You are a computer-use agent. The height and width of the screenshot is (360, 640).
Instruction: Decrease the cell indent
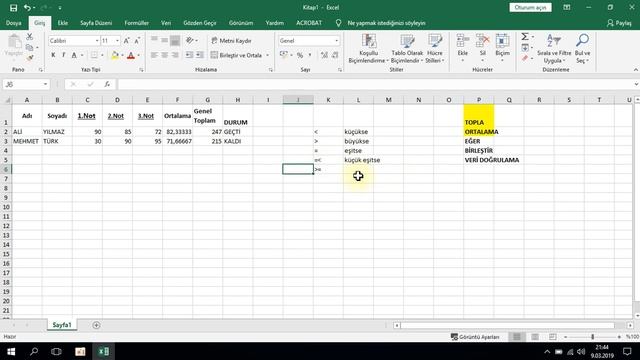click(x=189, y=55)
